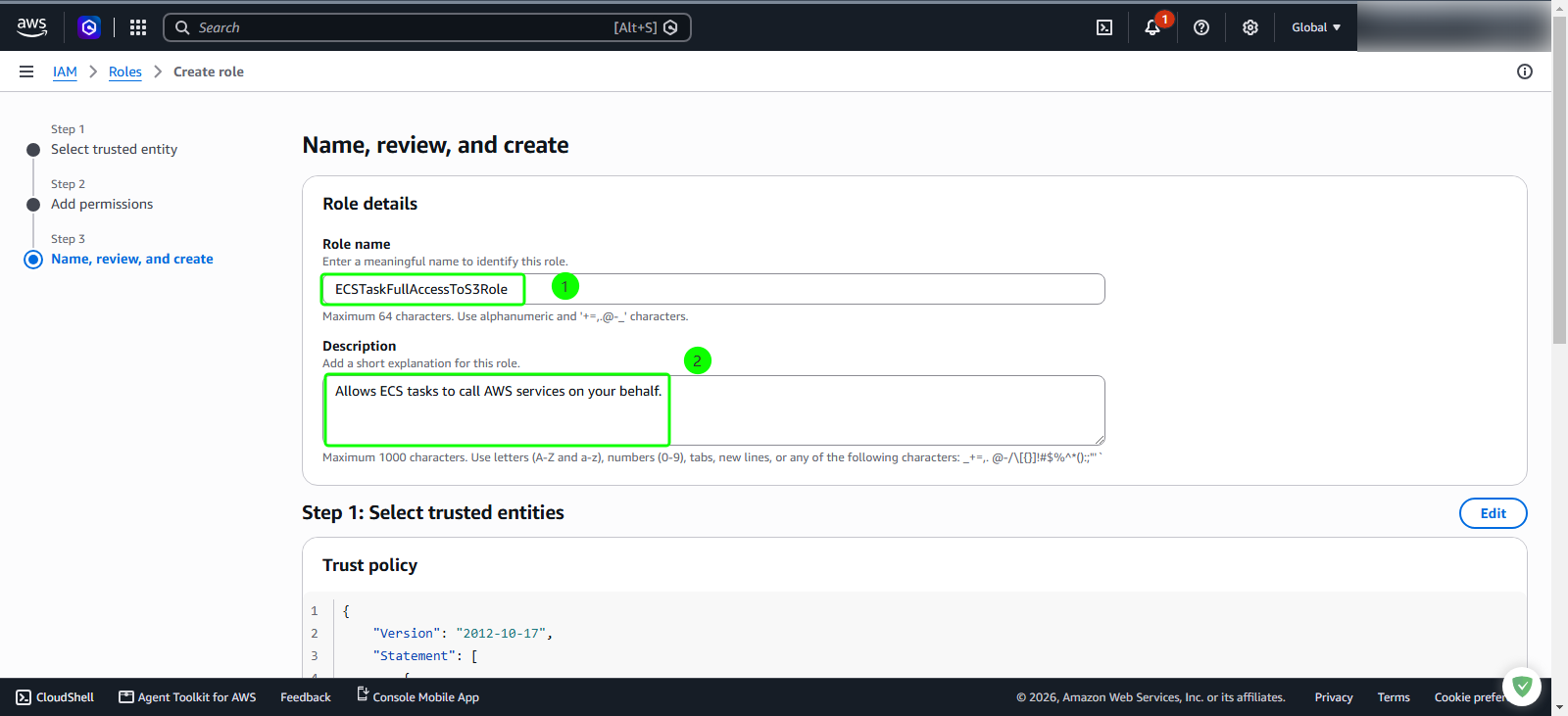Open the help question mark menu
Image resolution: width=1568 pixels, height=716 pixels.
[1201, 27]
